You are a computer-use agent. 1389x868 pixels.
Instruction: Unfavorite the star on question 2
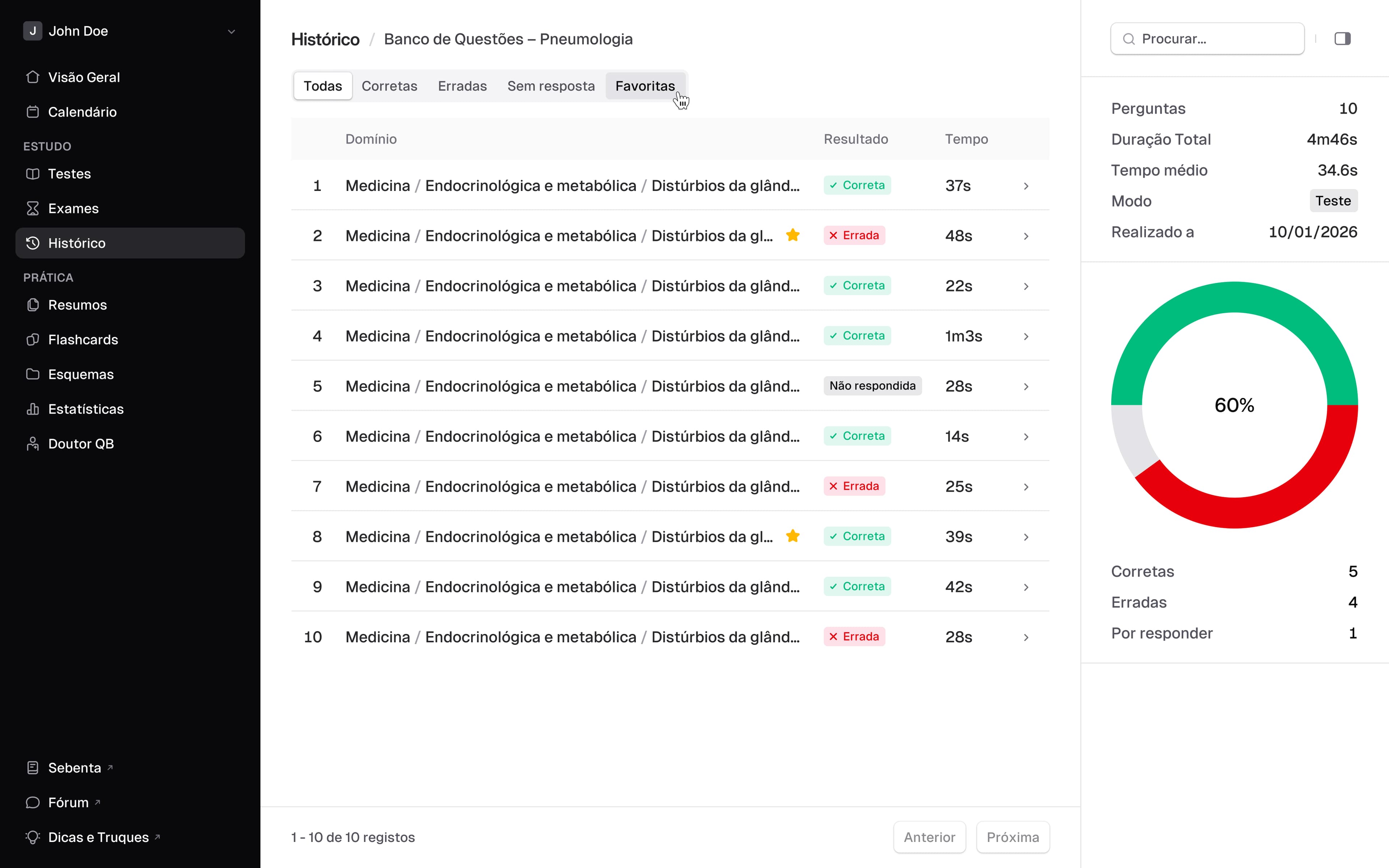click(793, 235)
